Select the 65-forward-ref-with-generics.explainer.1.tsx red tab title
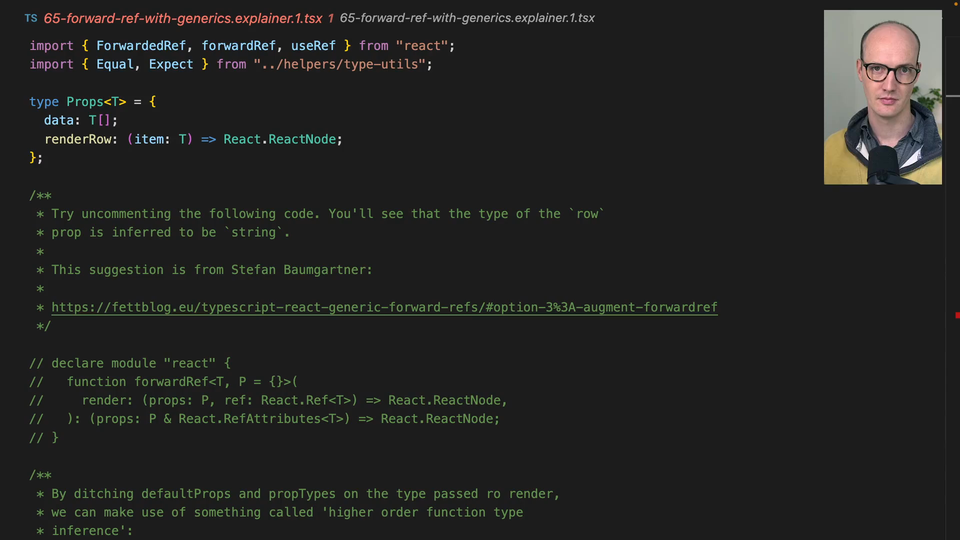The image size is (960, 540). coord(182,19)
